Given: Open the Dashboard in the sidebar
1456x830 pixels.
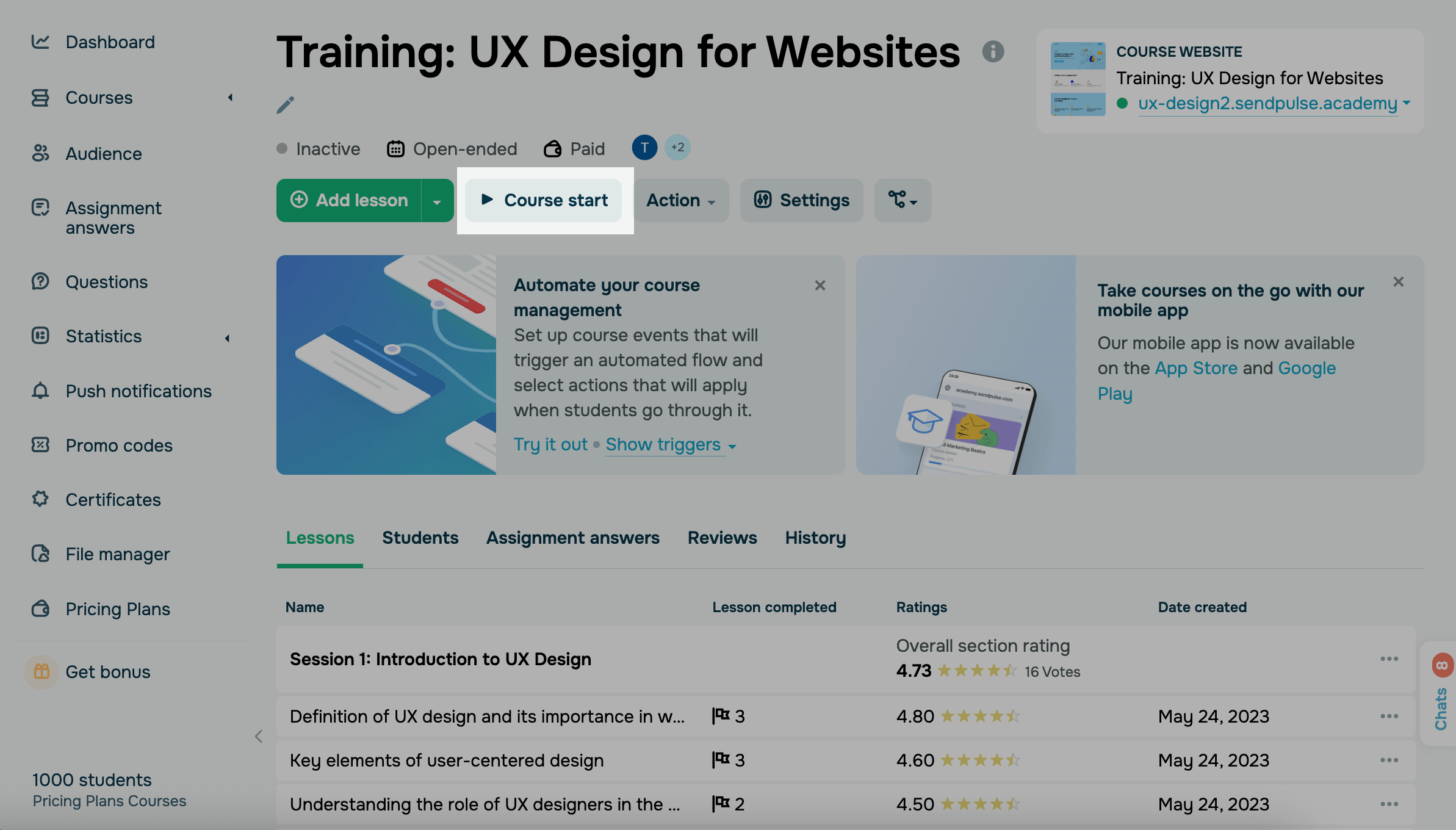Looking at the screenshot, I should [110, 42].
